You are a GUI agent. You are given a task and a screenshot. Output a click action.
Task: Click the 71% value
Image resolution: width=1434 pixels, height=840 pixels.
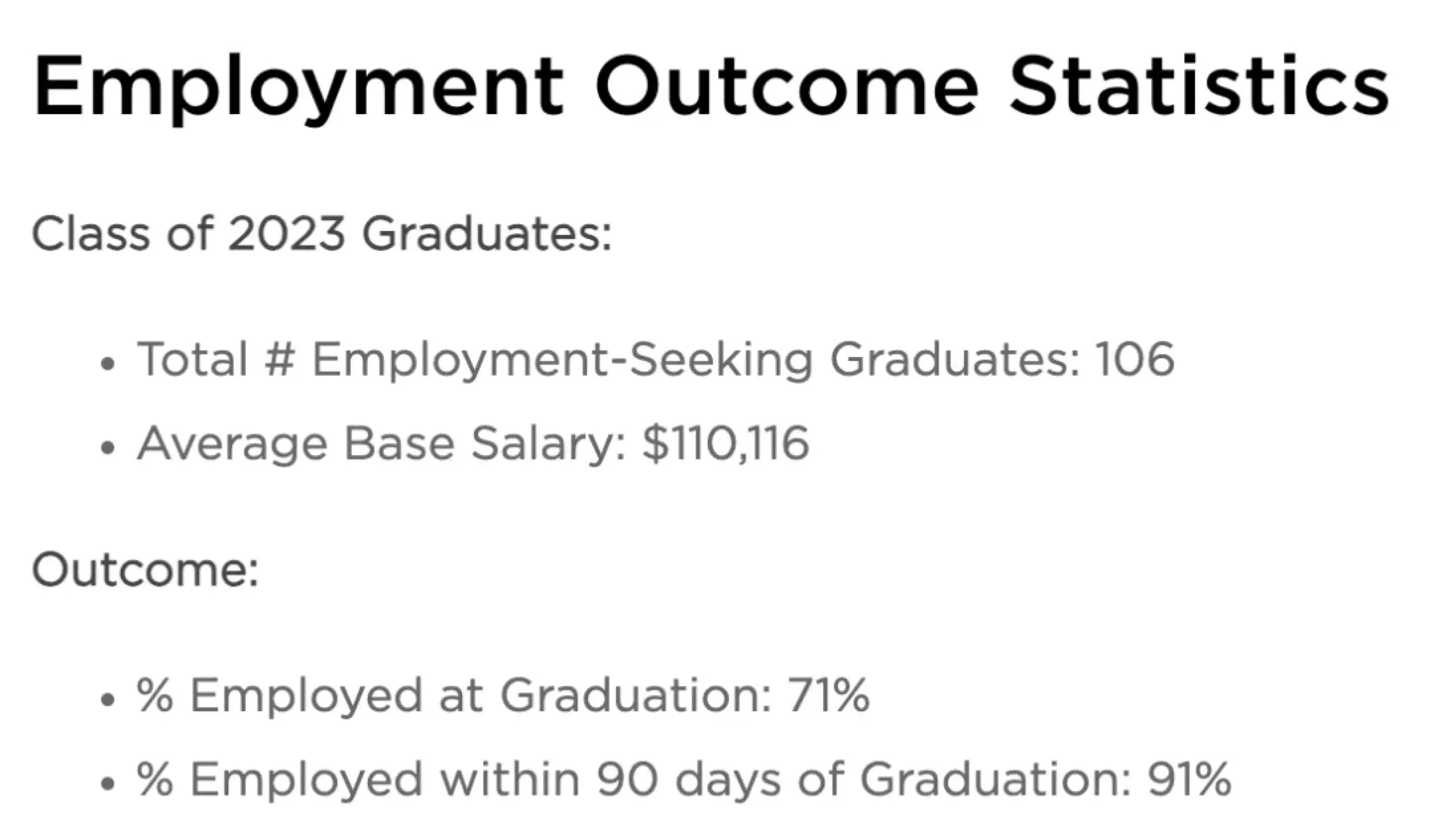coord(829,695)
